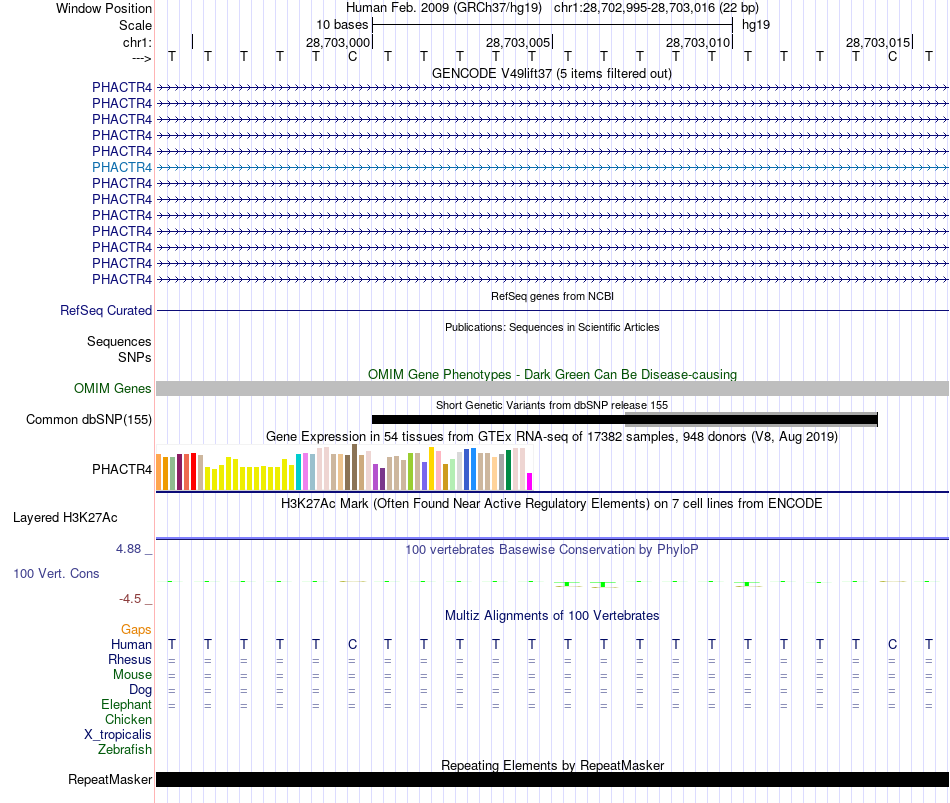Click the 4.88 PhyloP upper limit value
This screenshot has height=803, width=950.
[x=128, y=548]
